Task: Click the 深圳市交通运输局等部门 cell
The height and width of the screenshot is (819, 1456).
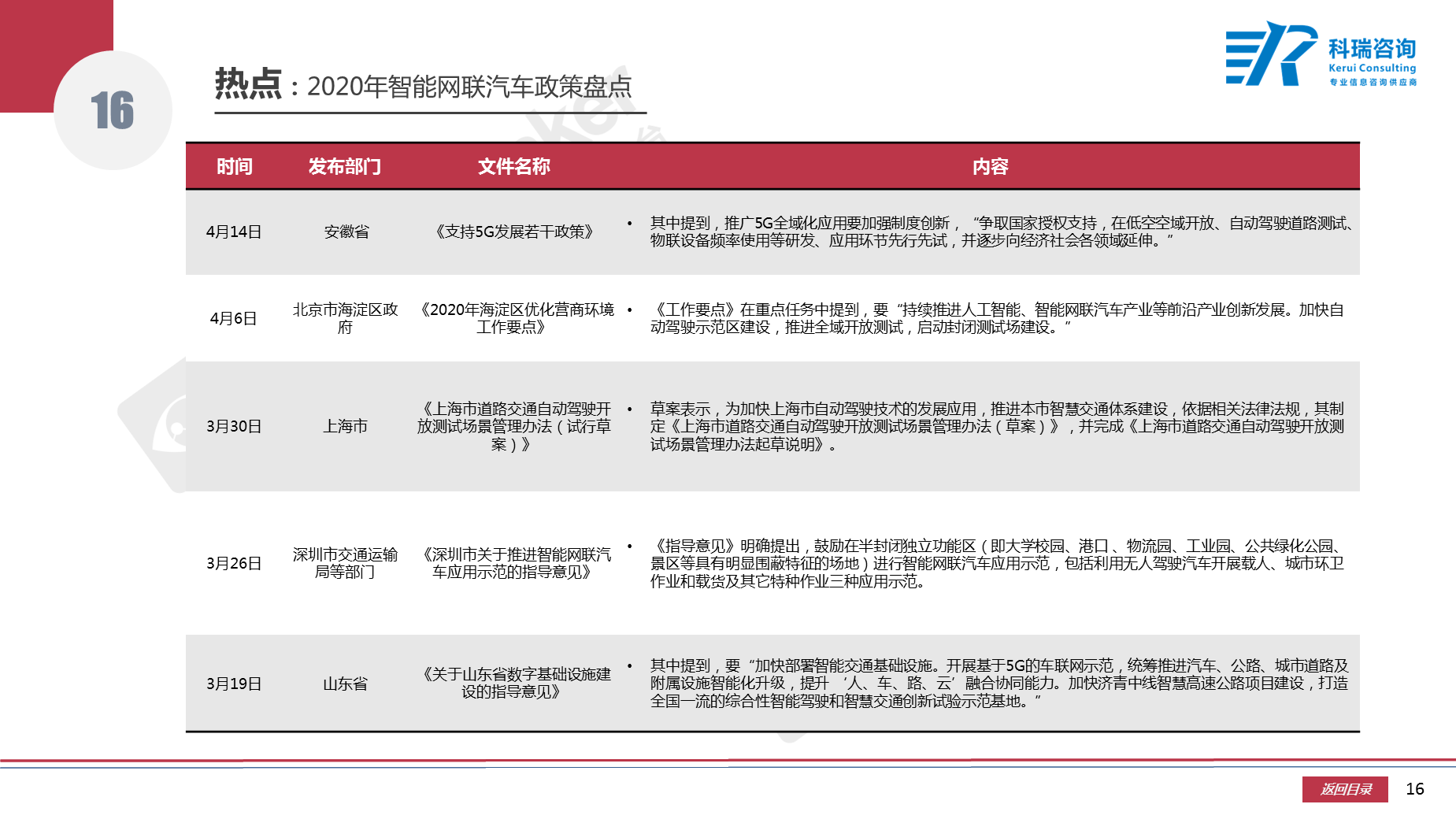Action: 346,563
